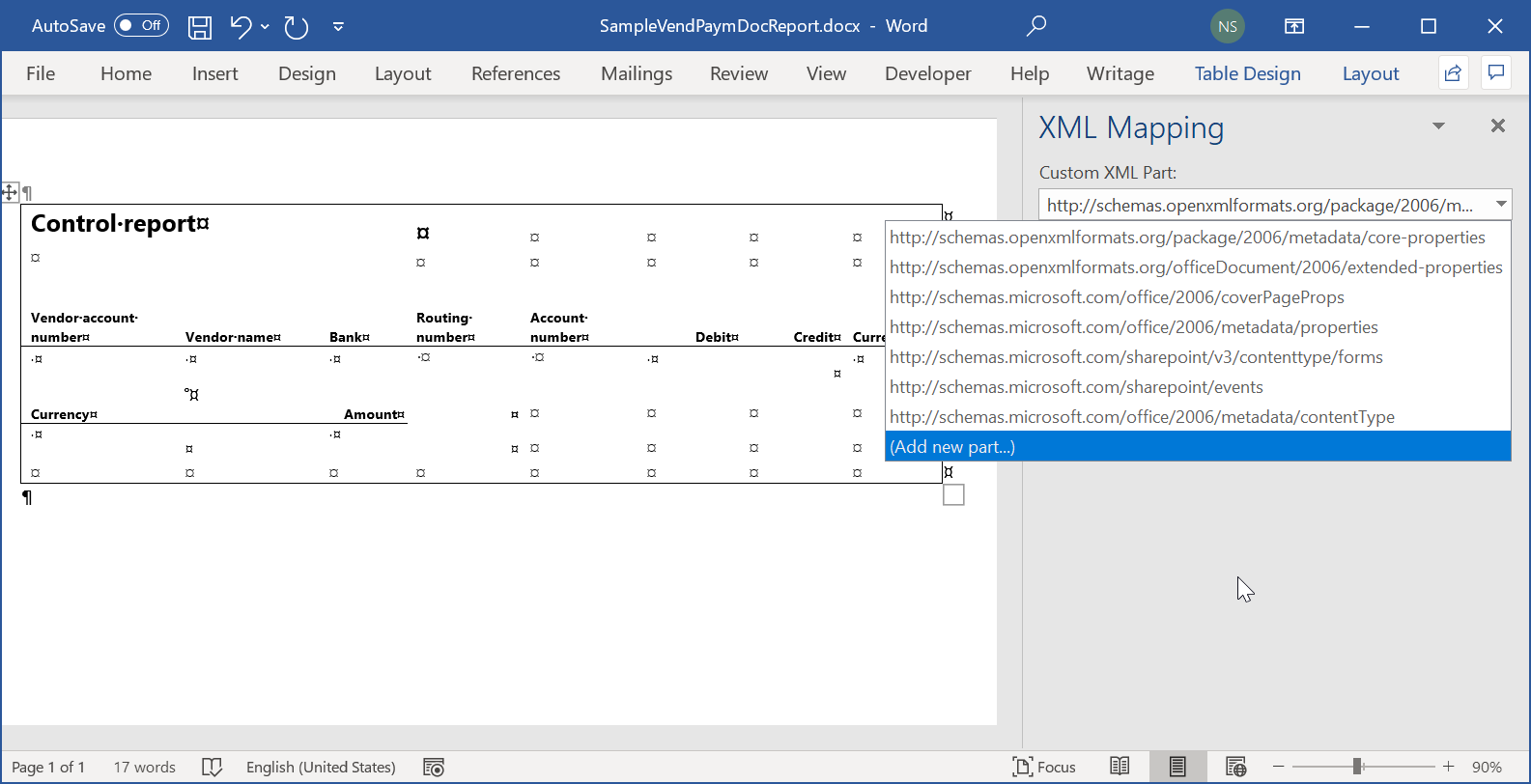Open zoom dialog via 90%

pyautogui.click(x=1487, y=767)
